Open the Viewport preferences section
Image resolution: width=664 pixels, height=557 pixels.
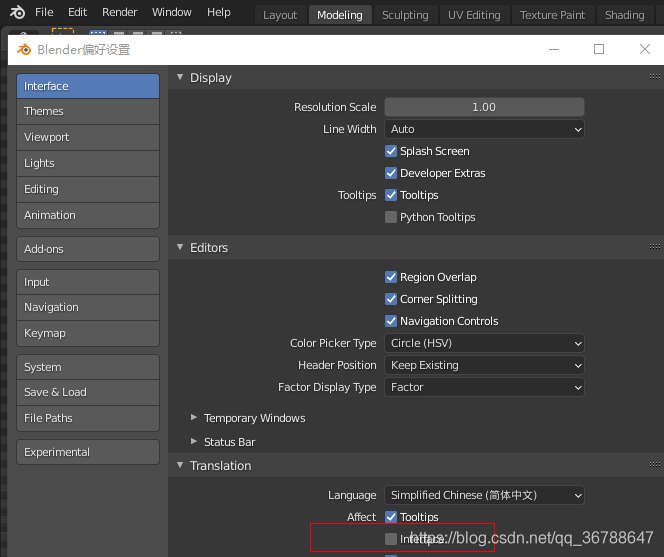coord(88,137)
